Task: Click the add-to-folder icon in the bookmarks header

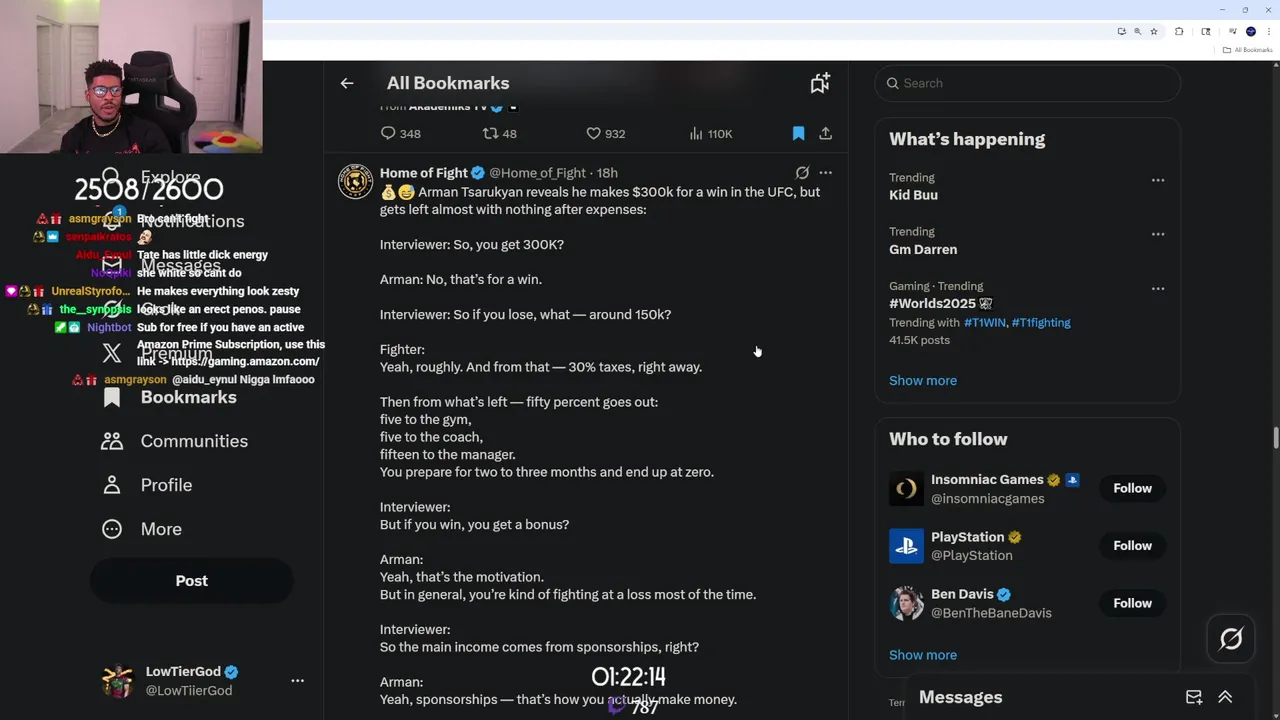Action: pyautogui.click(x=820, y=83)
